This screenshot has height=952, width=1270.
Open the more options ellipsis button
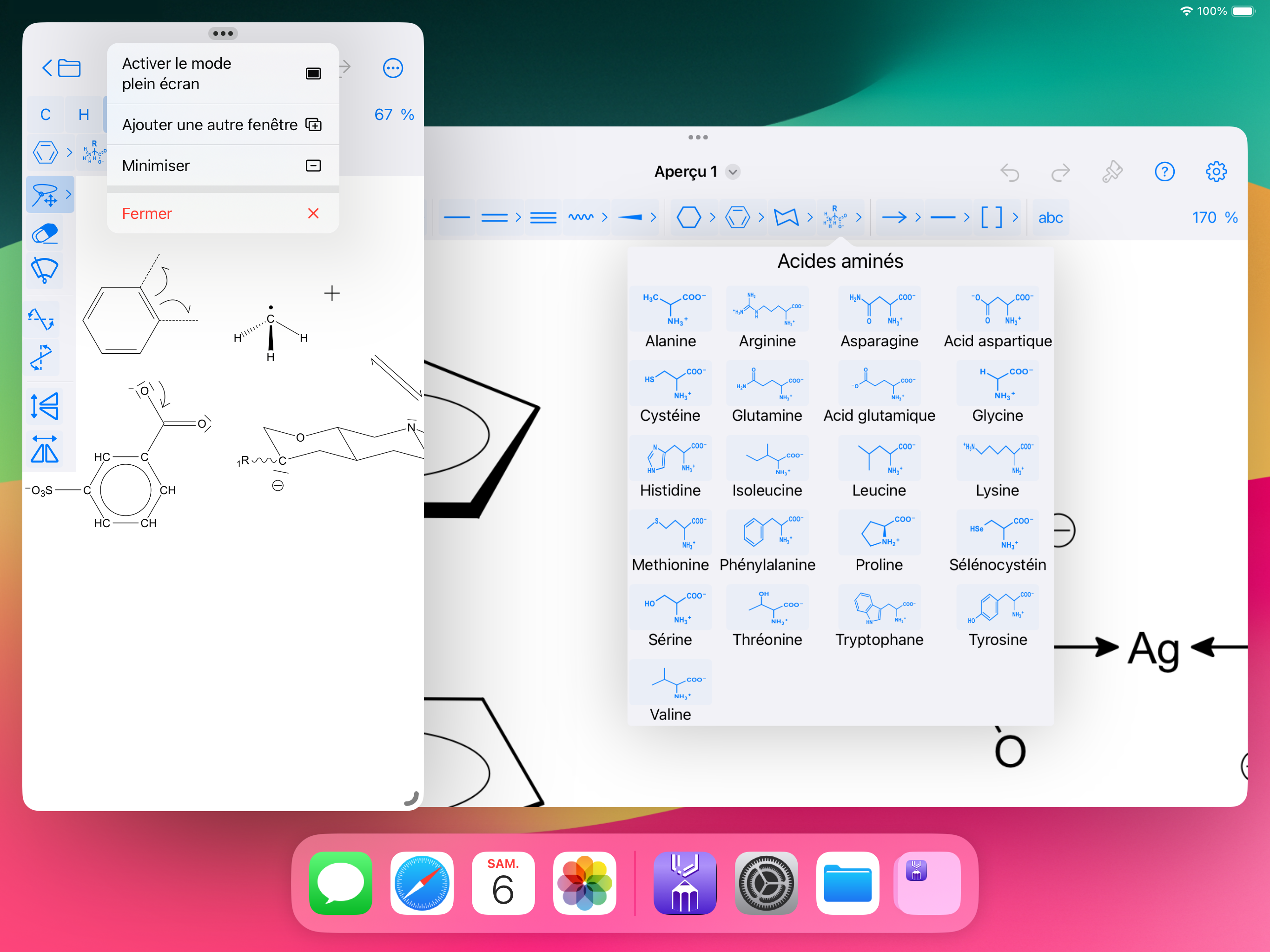[x=393, y=68]
